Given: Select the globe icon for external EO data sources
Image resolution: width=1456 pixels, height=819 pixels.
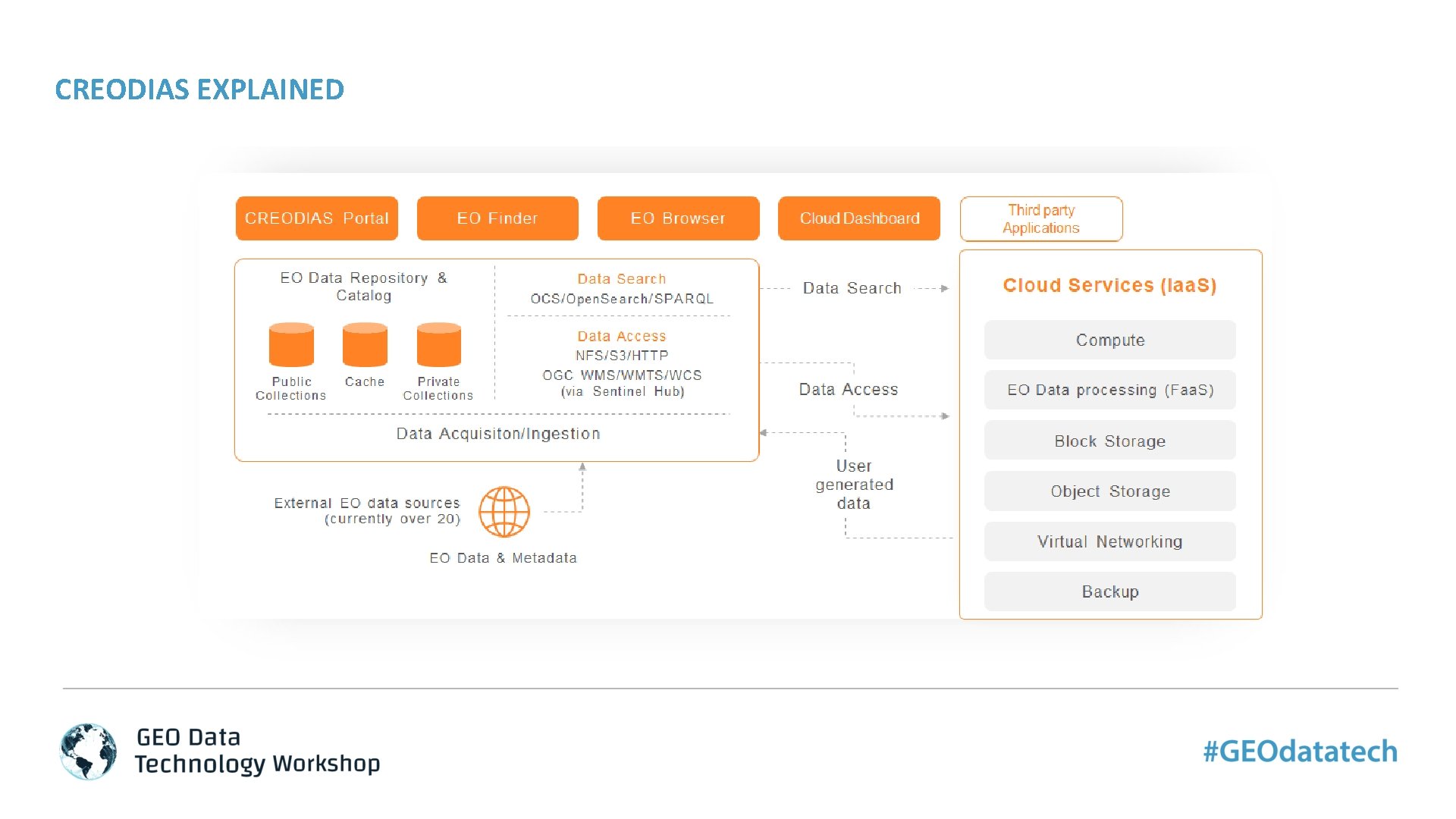Looking at the screenshot, I should [504, 511].
